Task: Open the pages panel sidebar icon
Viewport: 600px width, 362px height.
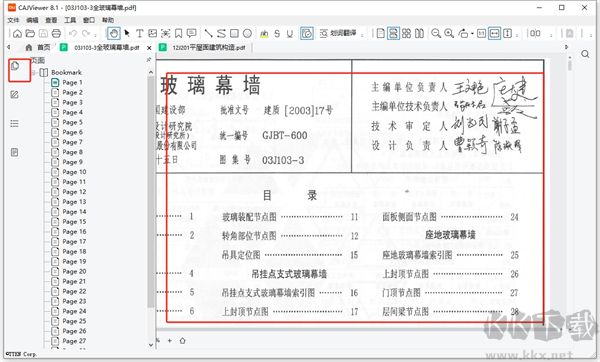Action: click(15, 66)
